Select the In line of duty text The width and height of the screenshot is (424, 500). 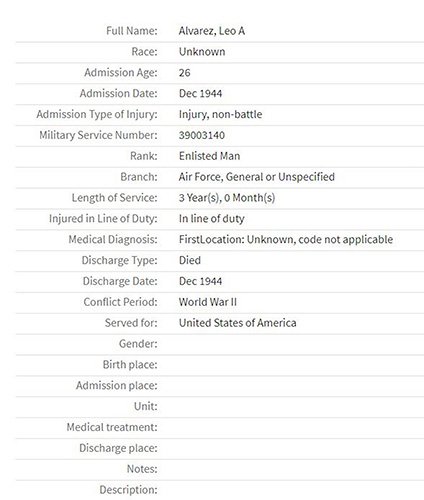(x=212, y=219)
